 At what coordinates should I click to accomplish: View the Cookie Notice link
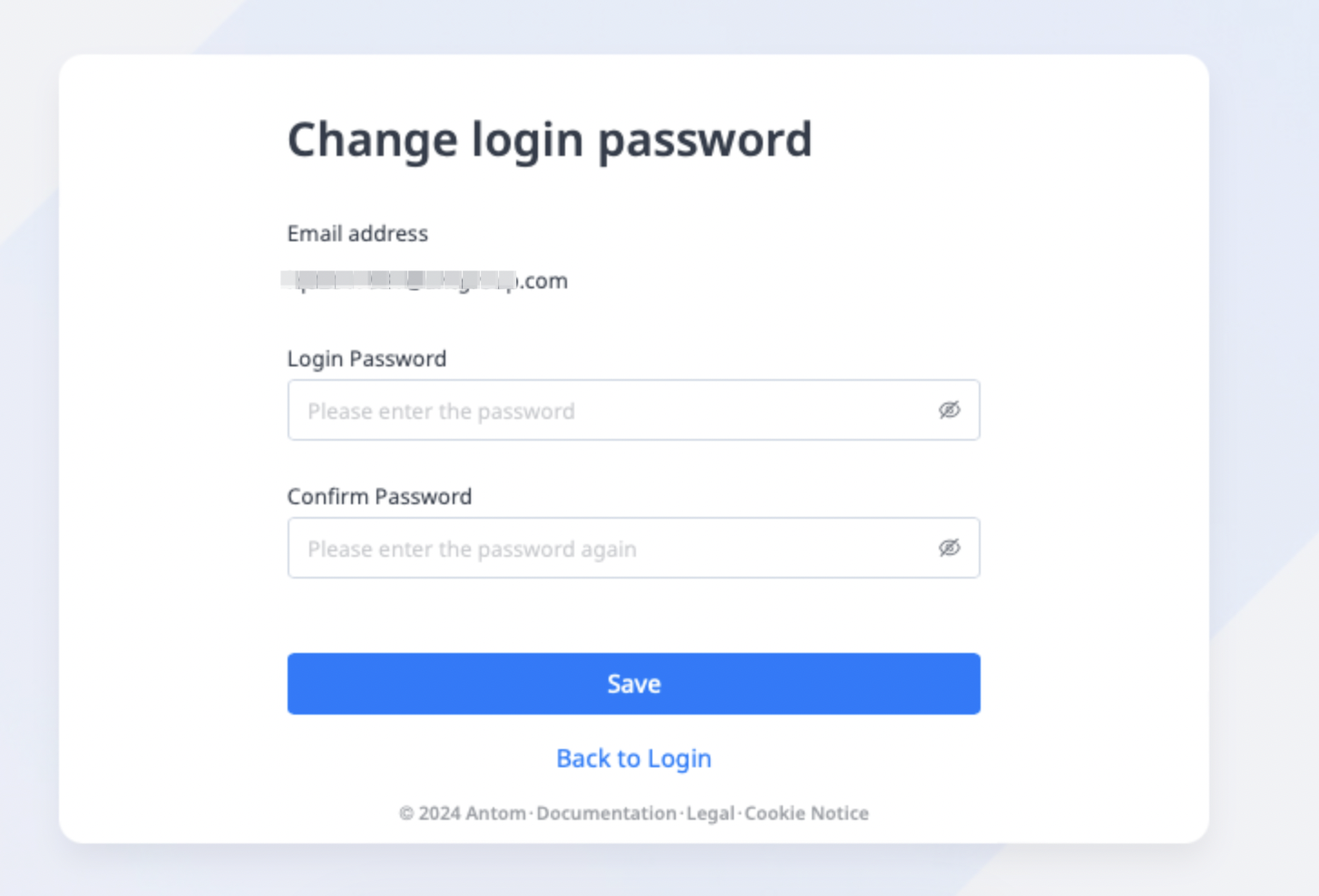point(806,813)
